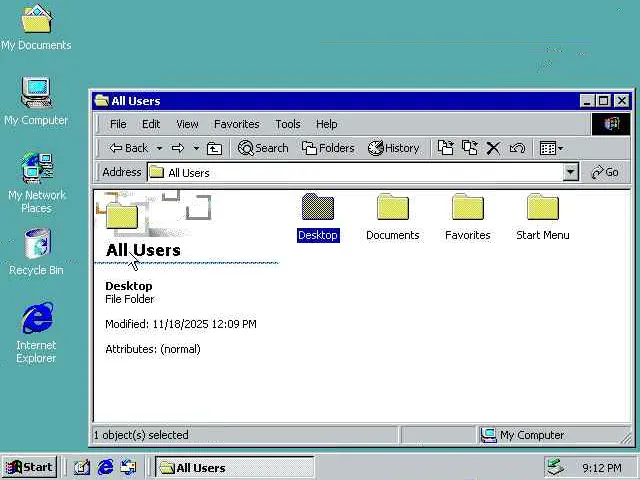Click the 9:12 PM clock
Screen dimensions: 640x480
pyautogui.click(x=602, y=468)
